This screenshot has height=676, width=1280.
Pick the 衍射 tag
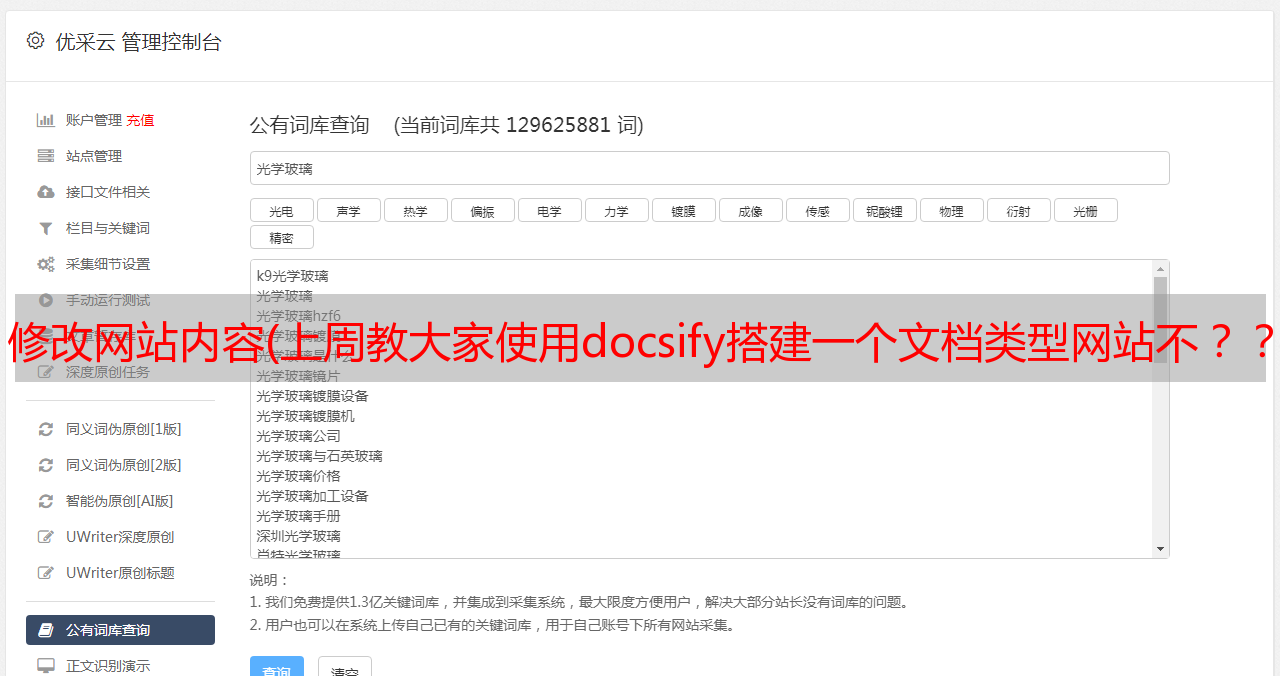1018,210
